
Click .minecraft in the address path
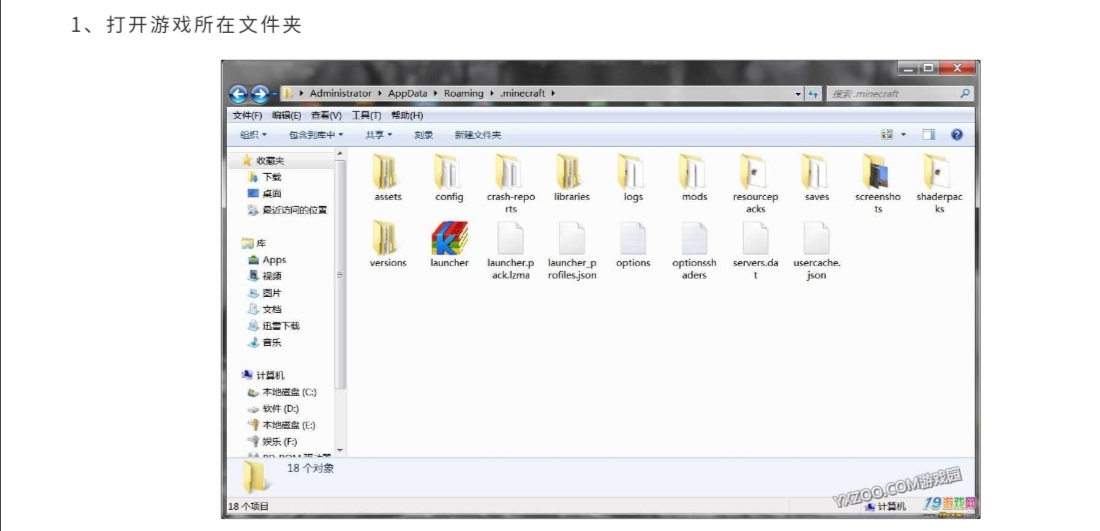point(522,93)
